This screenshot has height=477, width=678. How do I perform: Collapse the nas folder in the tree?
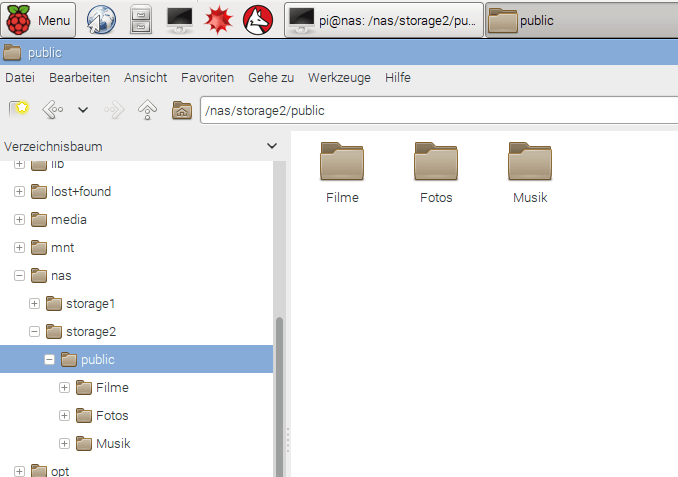coord(20,275)
